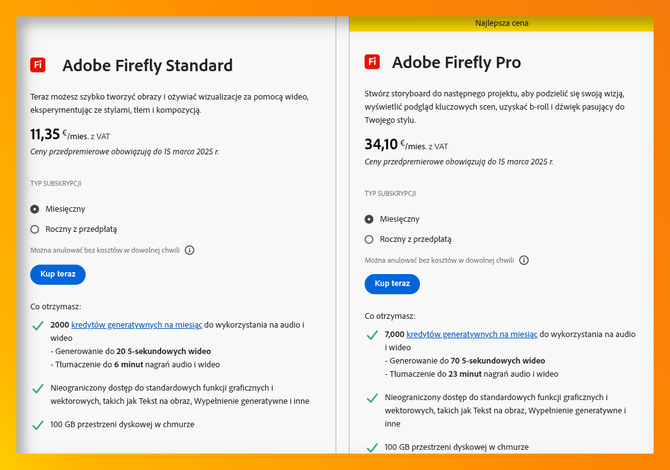Click the Najlepsza cena banner
This screenshot has width=670, height=470.
click(x=502, y=24)
